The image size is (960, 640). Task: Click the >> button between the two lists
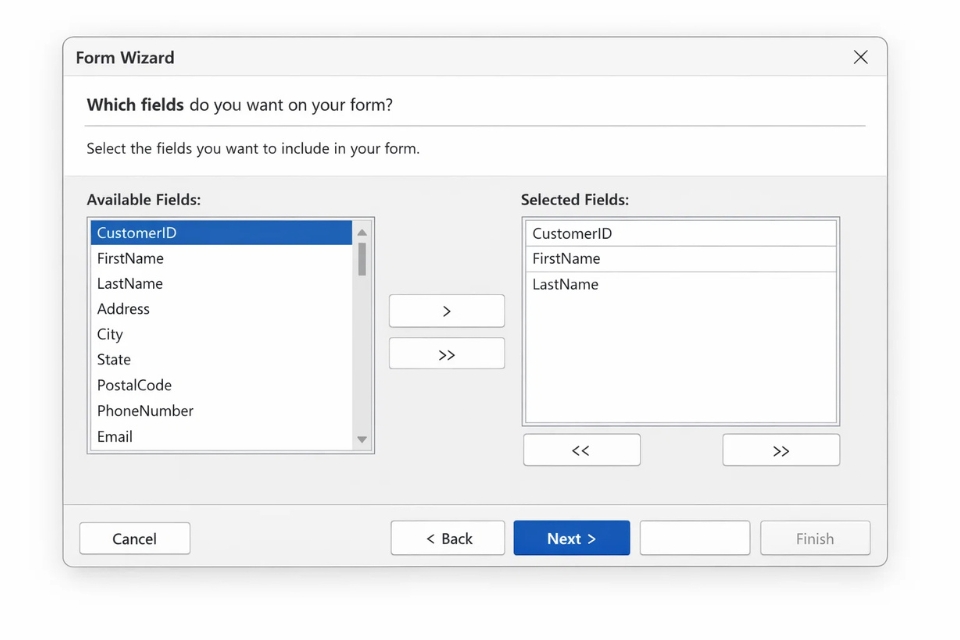click(446, 354)
